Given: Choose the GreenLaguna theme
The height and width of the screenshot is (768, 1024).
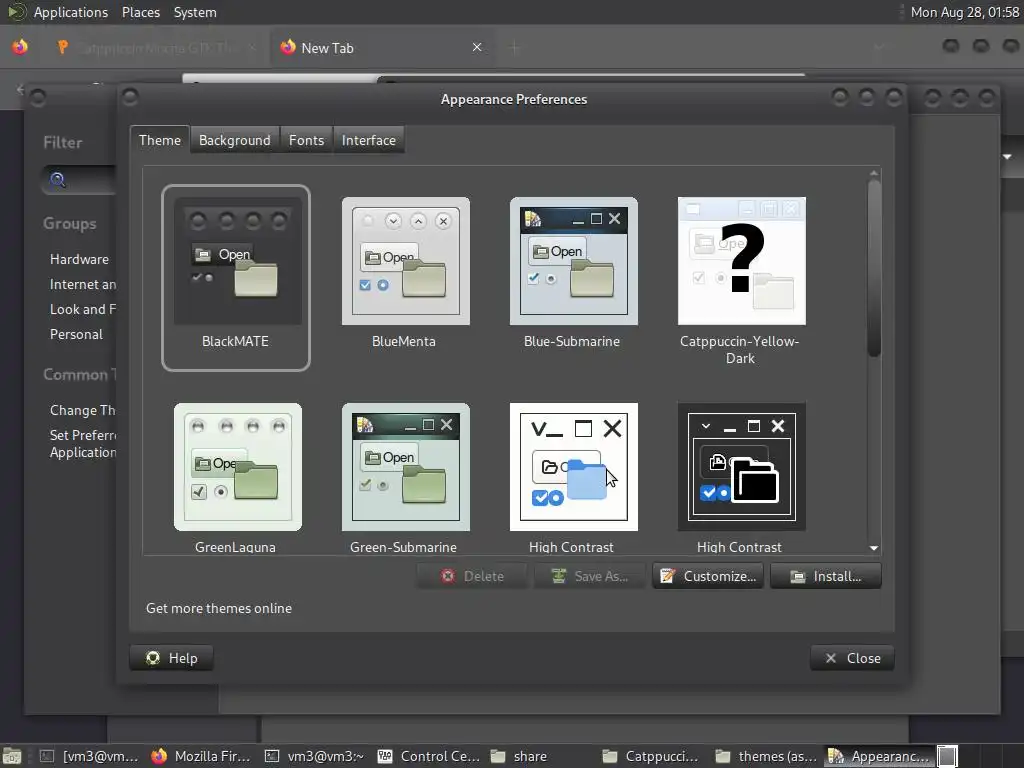Looking at the screenshot, I should pos(238,467).
